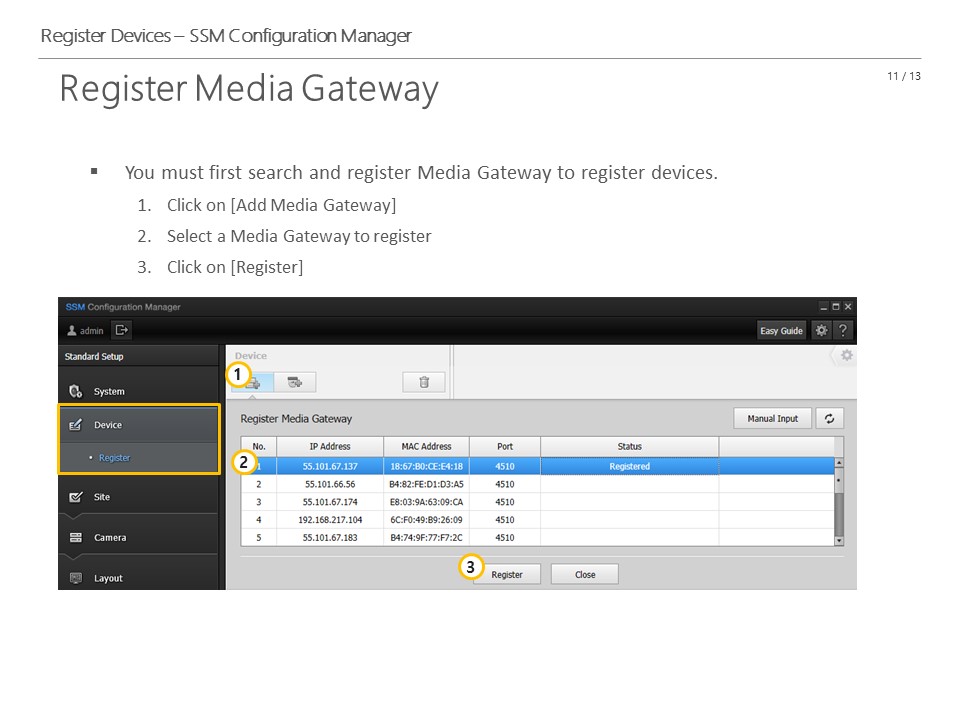960x720 pixels.
Task: Sort by the MAC Address column header
Action: [x=426, y=446]
